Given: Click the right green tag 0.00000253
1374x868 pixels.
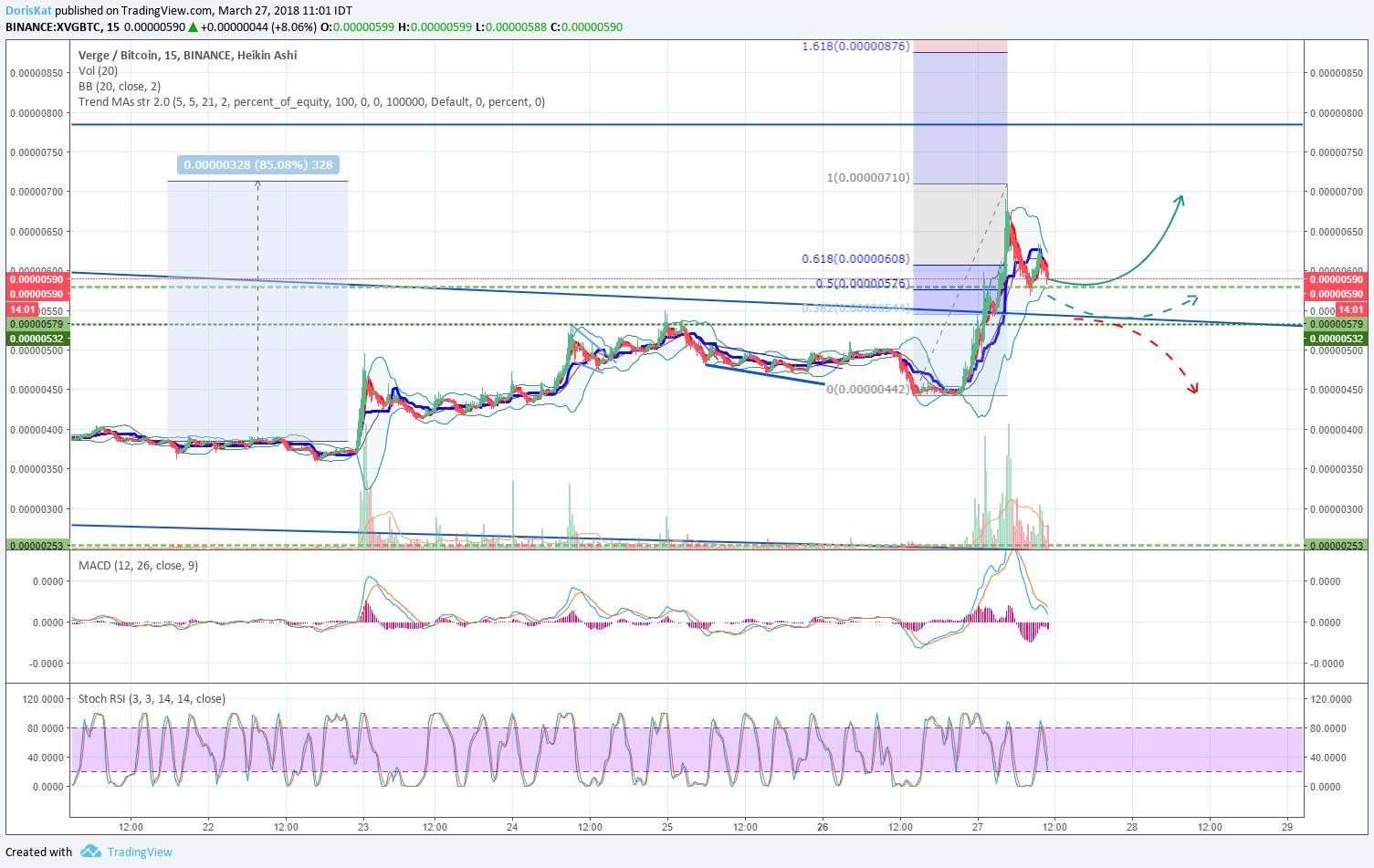Looking at the screenshot, I should 1337,546.
